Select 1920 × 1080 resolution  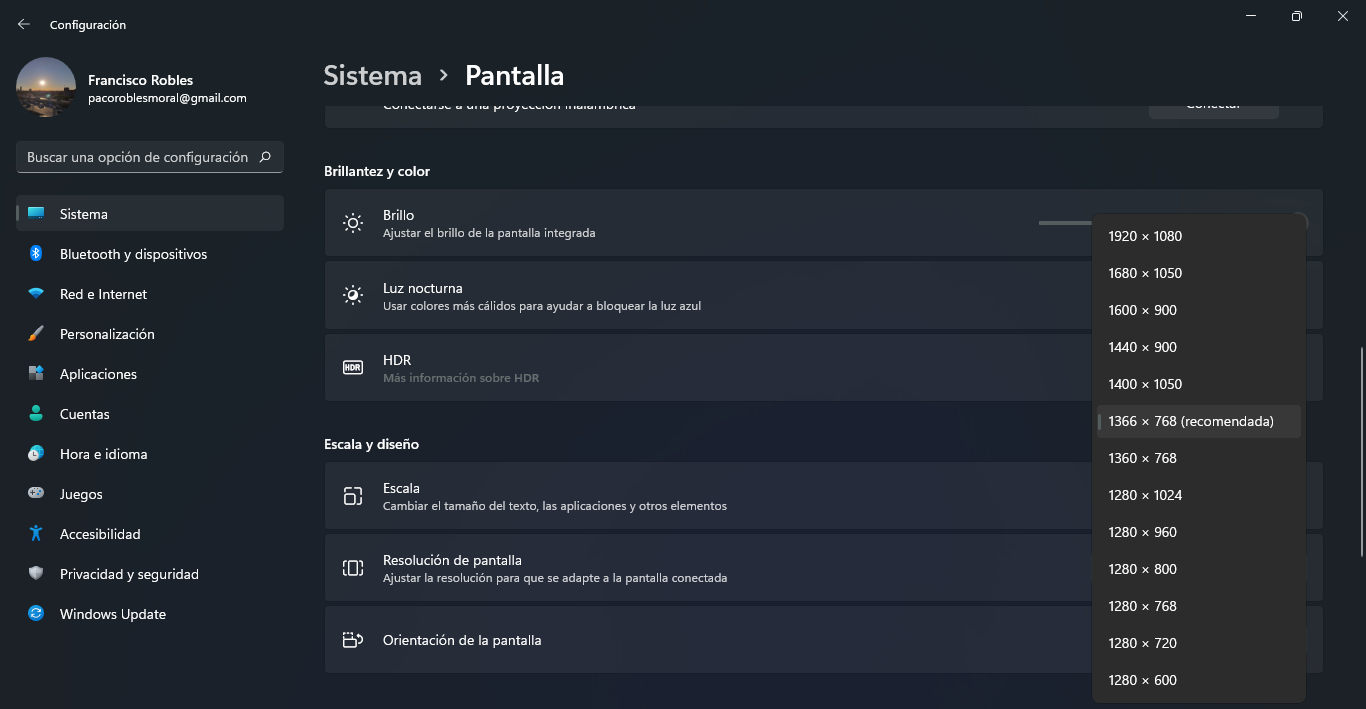pyautogui.click(x=1145, y=236)
